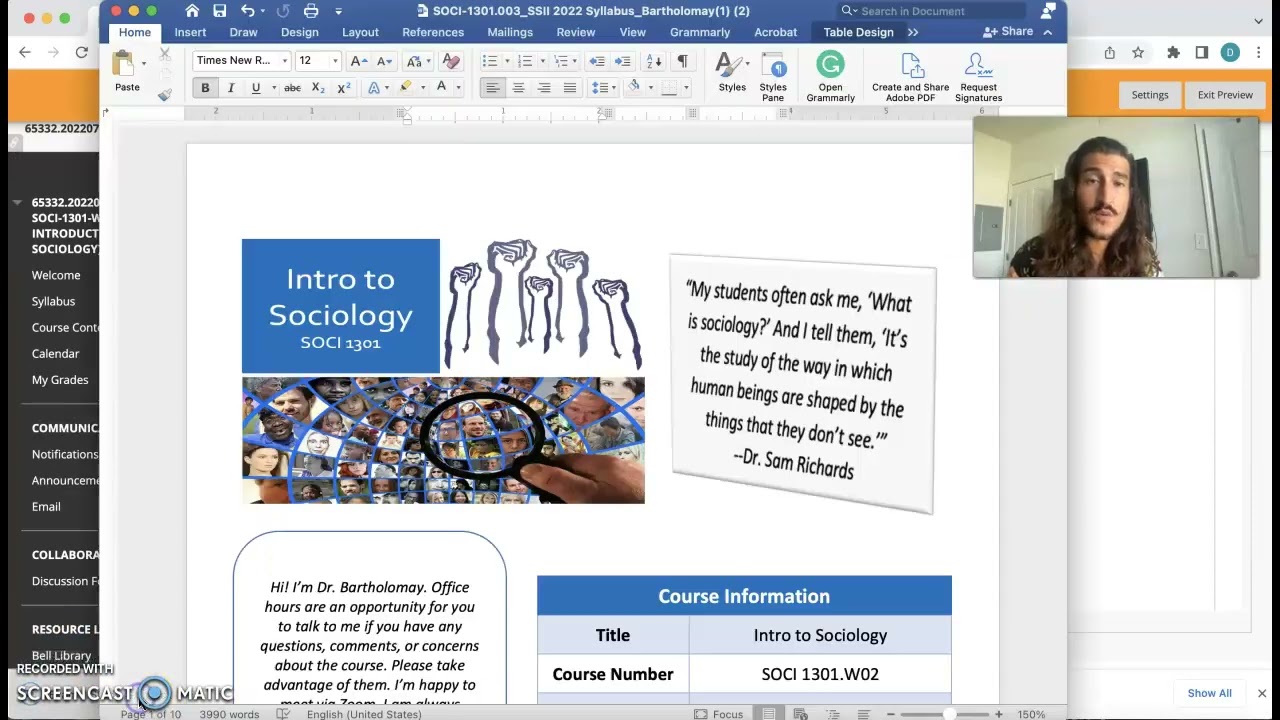The width and height of the screenshot is (1280, 720).
Task: Click Create and Share Adobe PDF
Action: (910, 77)
